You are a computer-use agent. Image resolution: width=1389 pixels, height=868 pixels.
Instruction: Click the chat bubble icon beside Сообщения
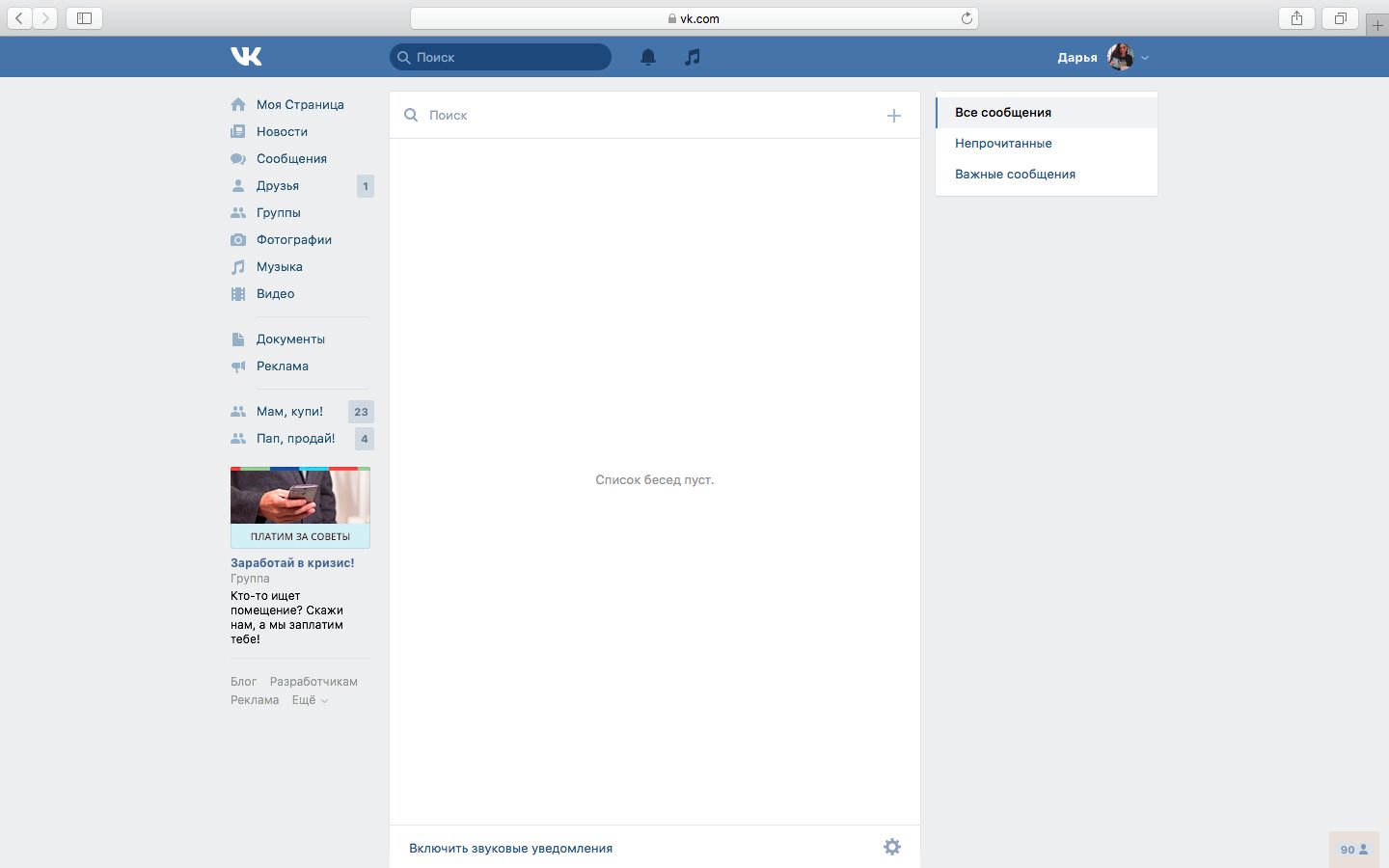238,158
